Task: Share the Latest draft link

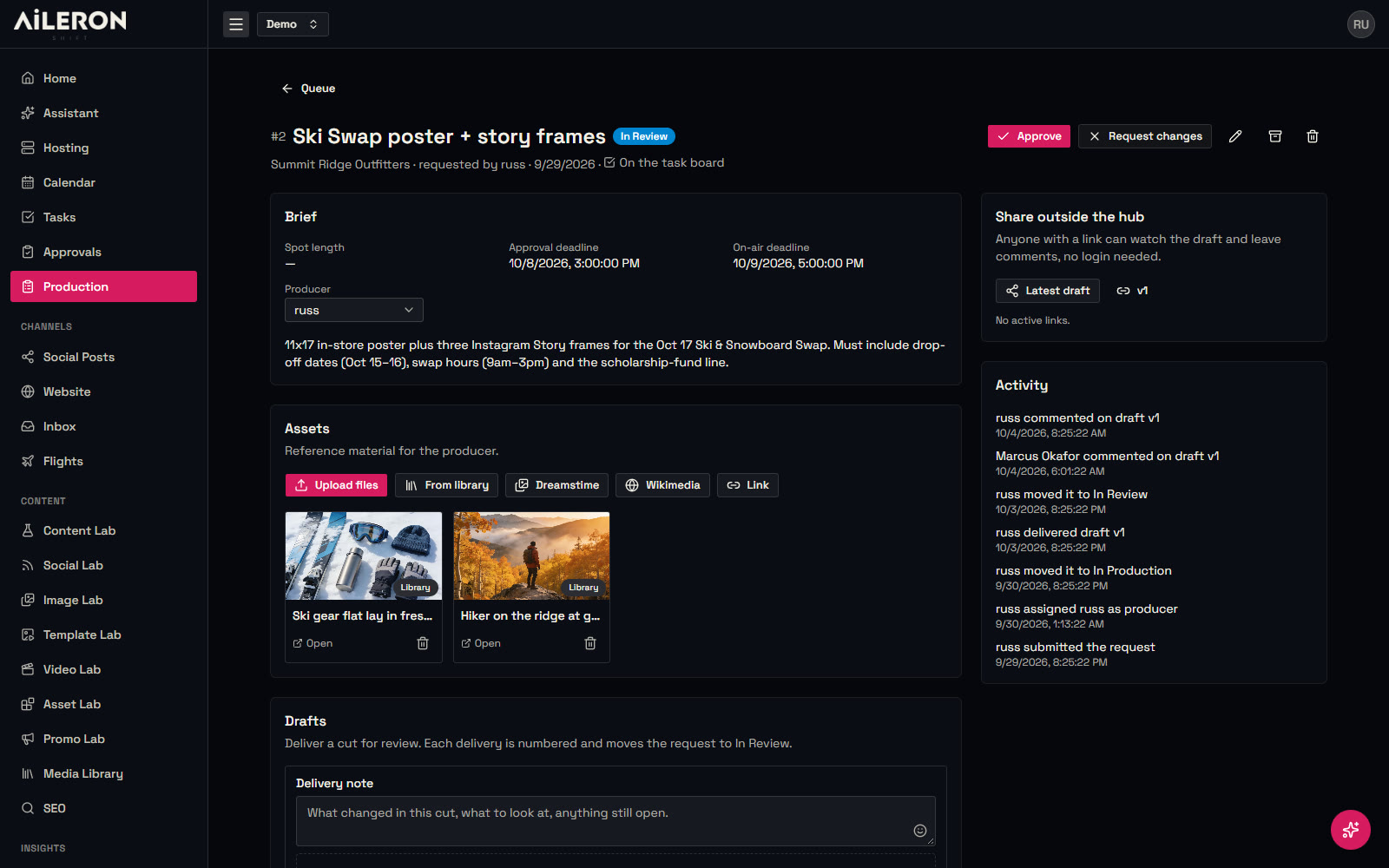Action: (1048, 291)
